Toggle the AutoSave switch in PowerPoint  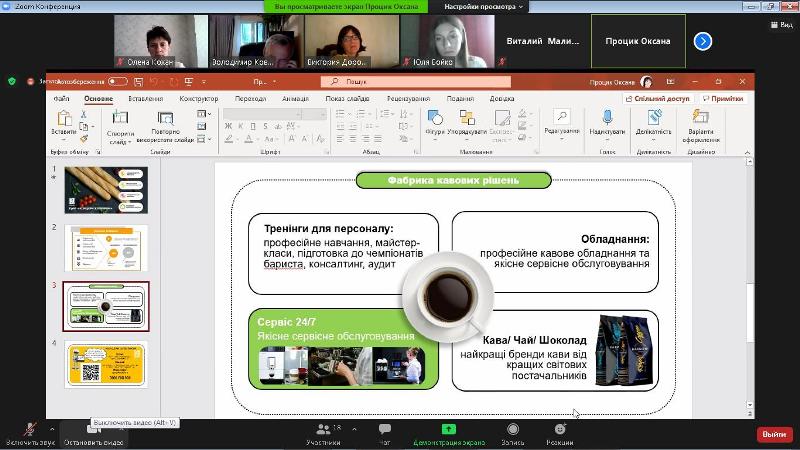pyautogui.click(x=117, y=81)
